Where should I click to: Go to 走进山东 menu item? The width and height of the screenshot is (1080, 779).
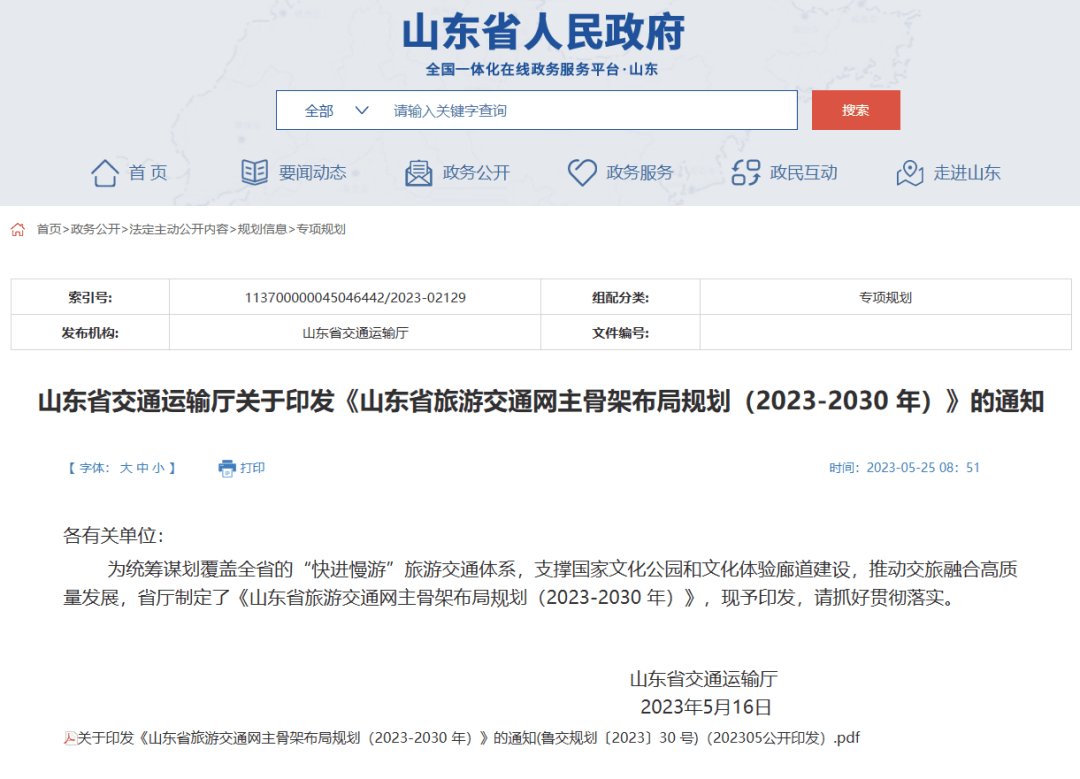pos(966,173)
